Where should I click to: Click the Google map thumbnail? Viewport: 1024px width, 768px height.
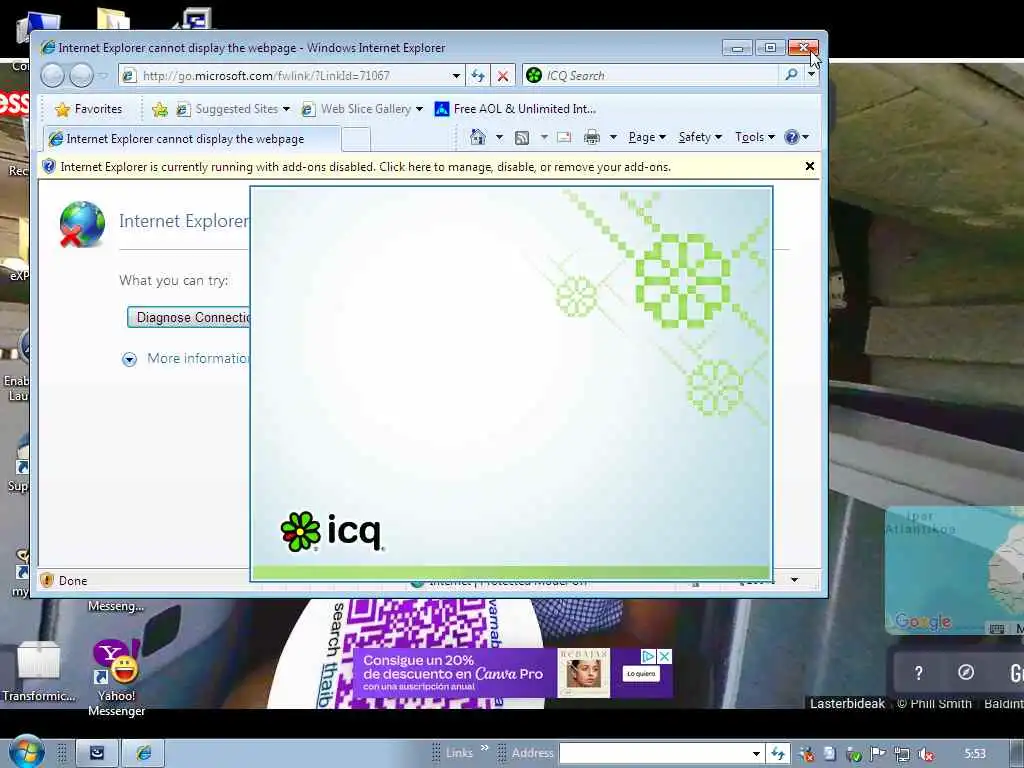pyautogui.click(x=955, y=570)
